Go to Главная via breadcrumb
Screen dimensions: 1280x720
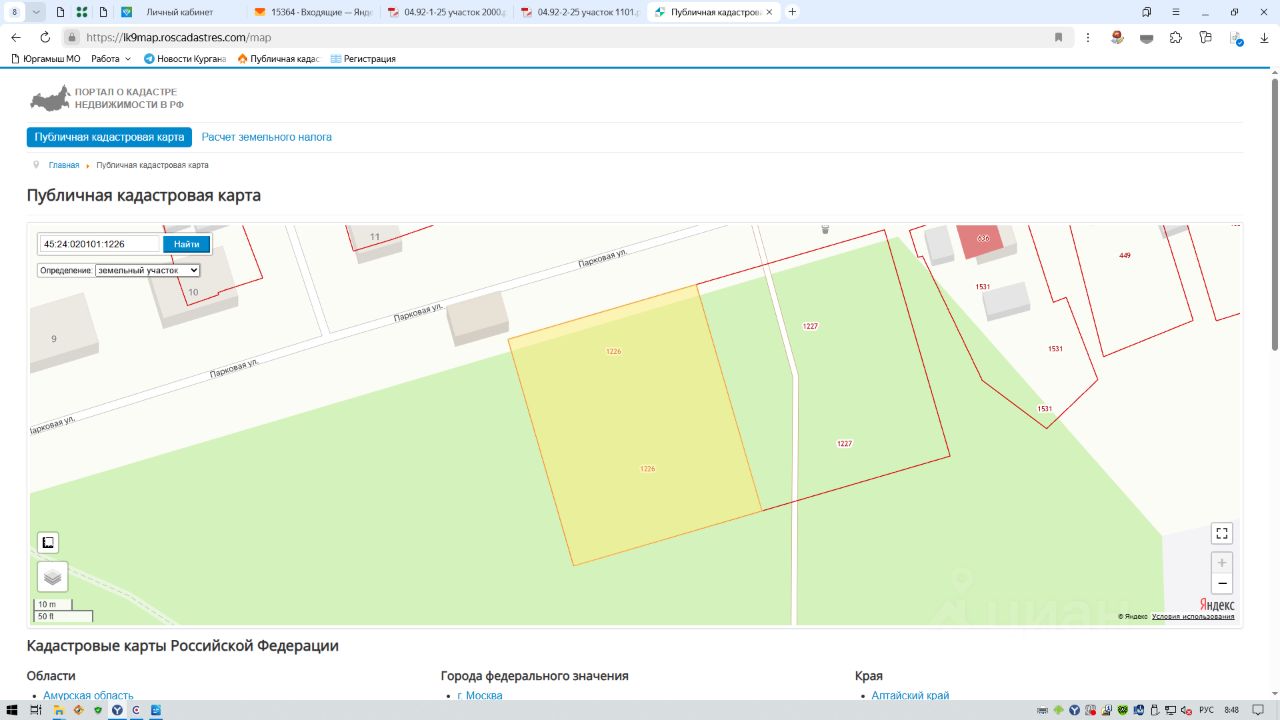[x=64, y=165]
